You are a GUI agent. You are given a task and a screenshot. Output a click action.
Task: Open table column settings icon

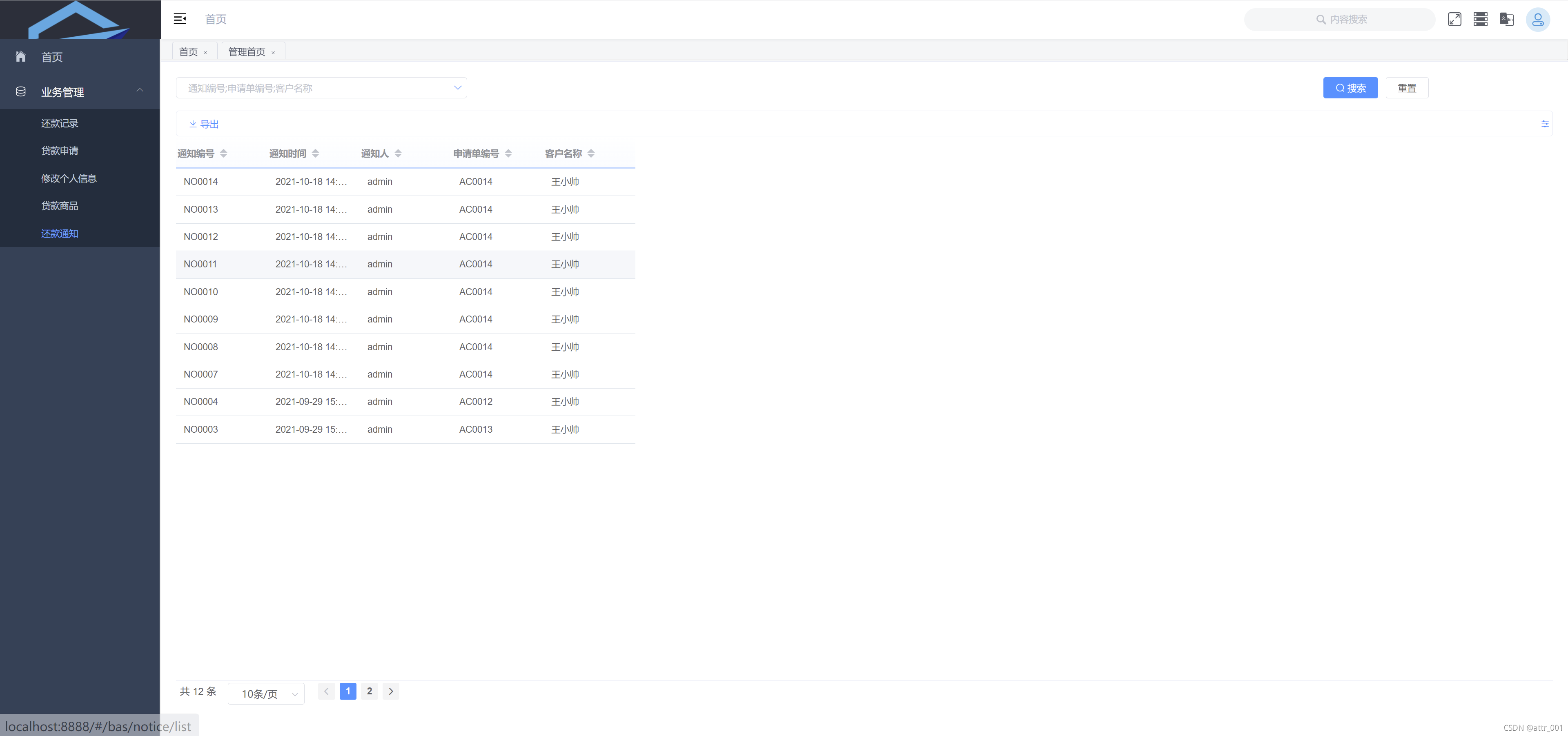(x=1544, y=124)
